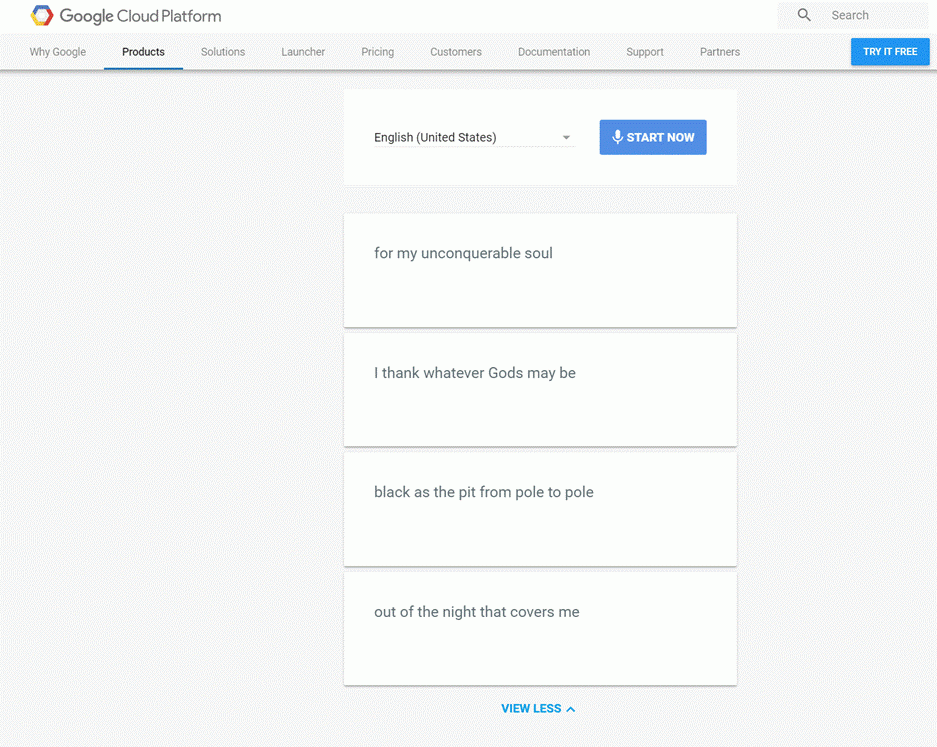Click the language selector dropdown arrow
The height and width of the screenshot is (747, 937).
[566, 137]
